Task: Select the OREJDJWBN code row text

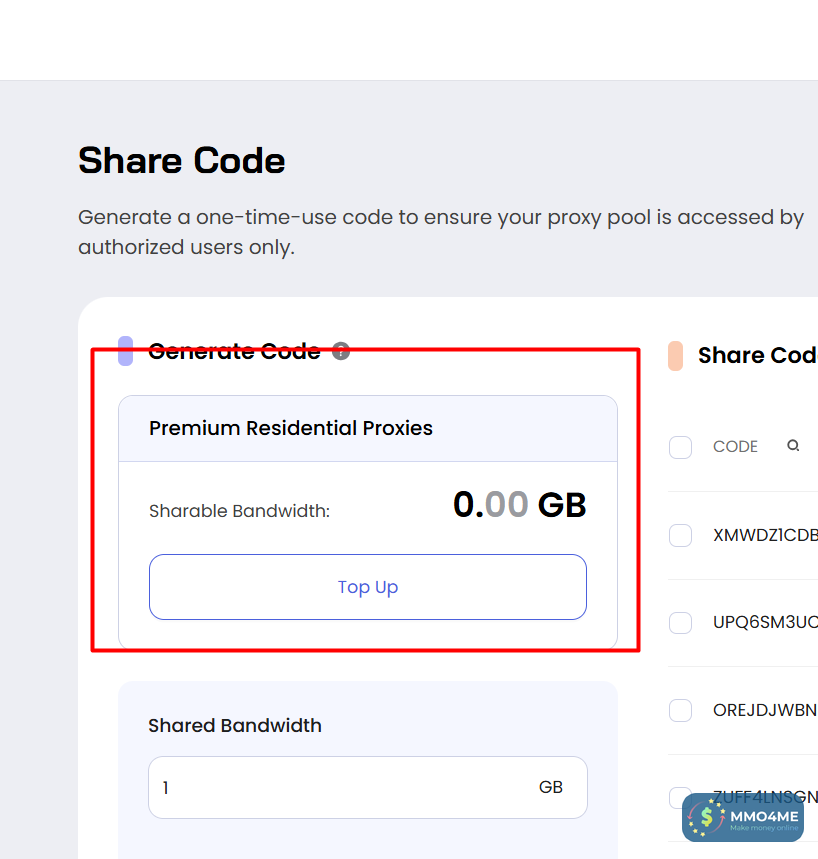Action: click(765, 710)
